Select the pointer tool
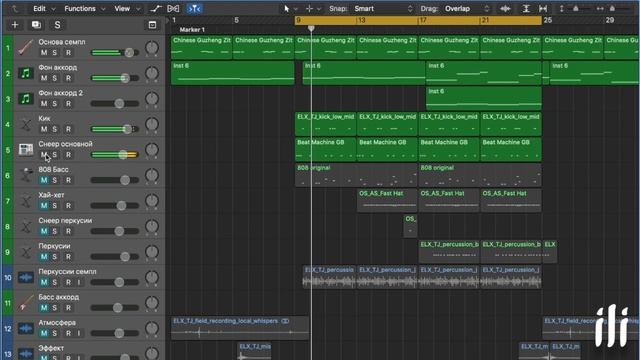The image size is (640, 360). tap(287, 9)
